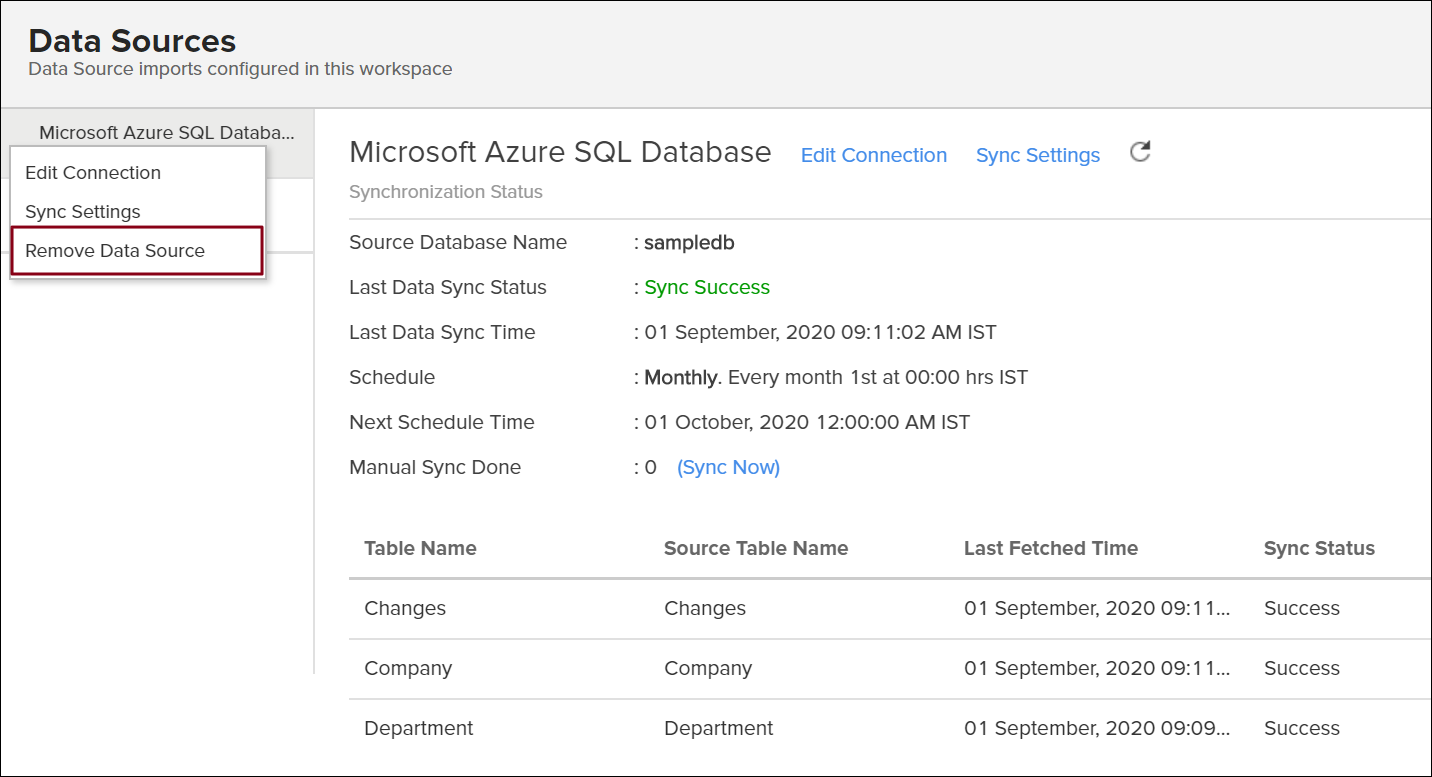Click the "Table Name" column header
Screen dimensions: 1432x777
(420, 548)
